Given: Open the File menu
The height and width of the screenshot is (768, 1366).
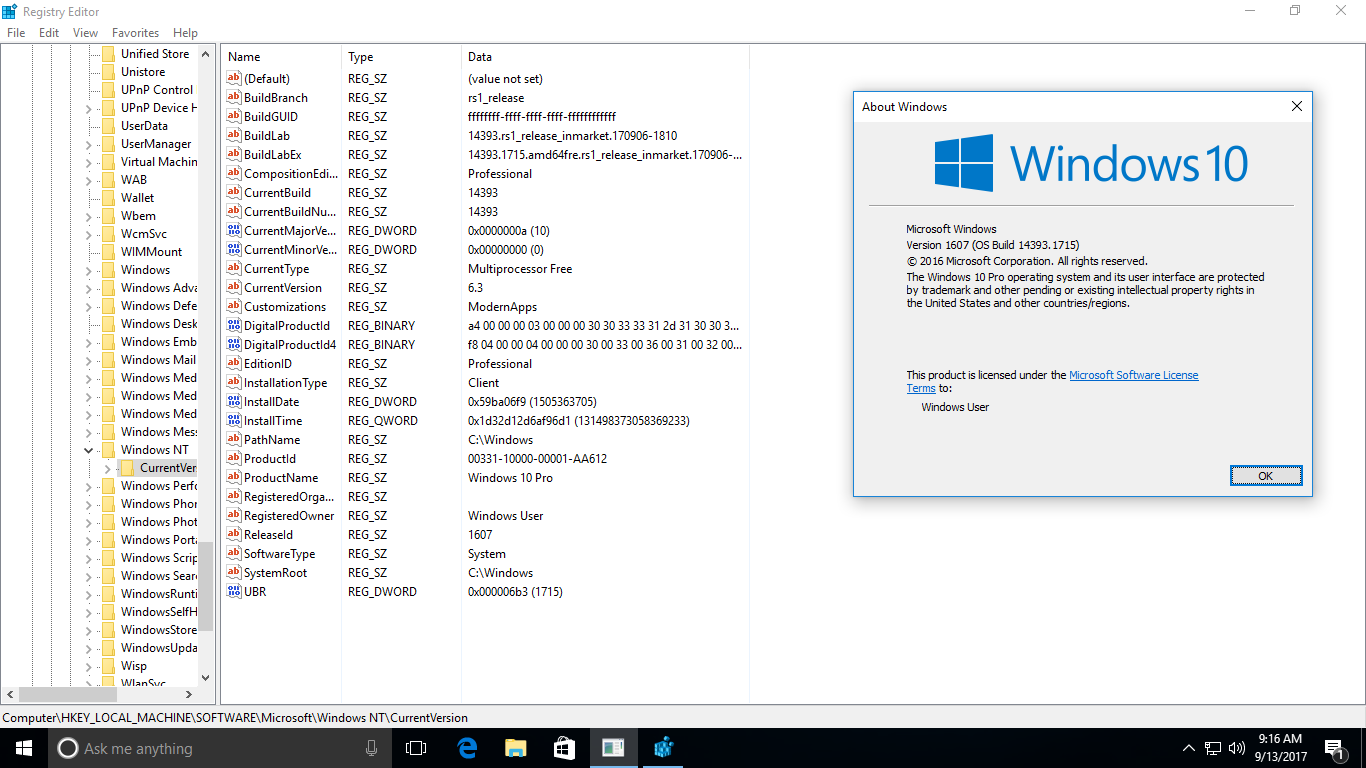Looking at the screenshot, I should pyautogui.click(x=16, y=33).
